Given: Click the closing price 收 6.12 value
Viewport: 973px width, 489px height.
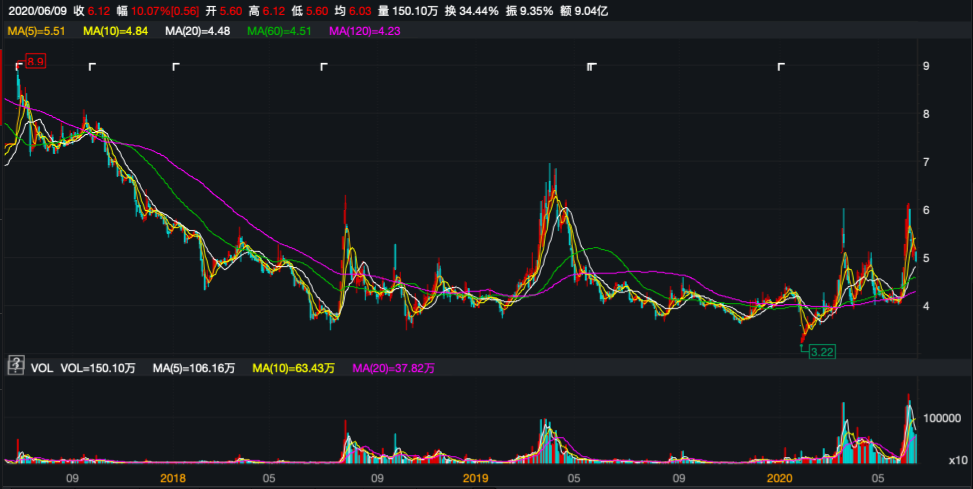Looking at the screenshot, I should (x=92, y=11).
